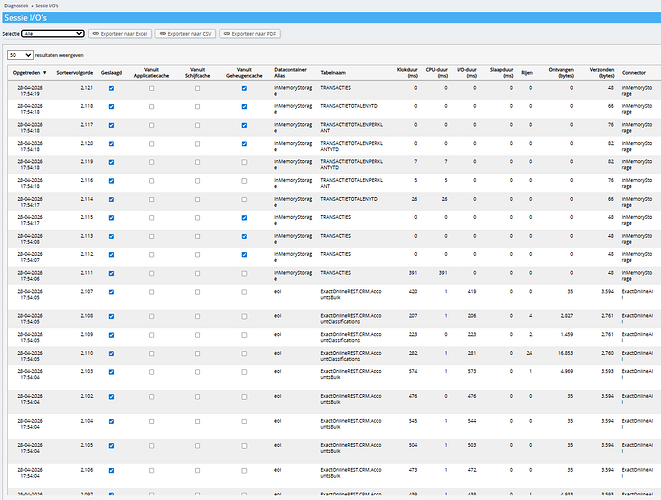661x500 pixels.
Task: Toggle Vanuit Geheugencache checkbox in row 2.115
Action: click(244, 218)
